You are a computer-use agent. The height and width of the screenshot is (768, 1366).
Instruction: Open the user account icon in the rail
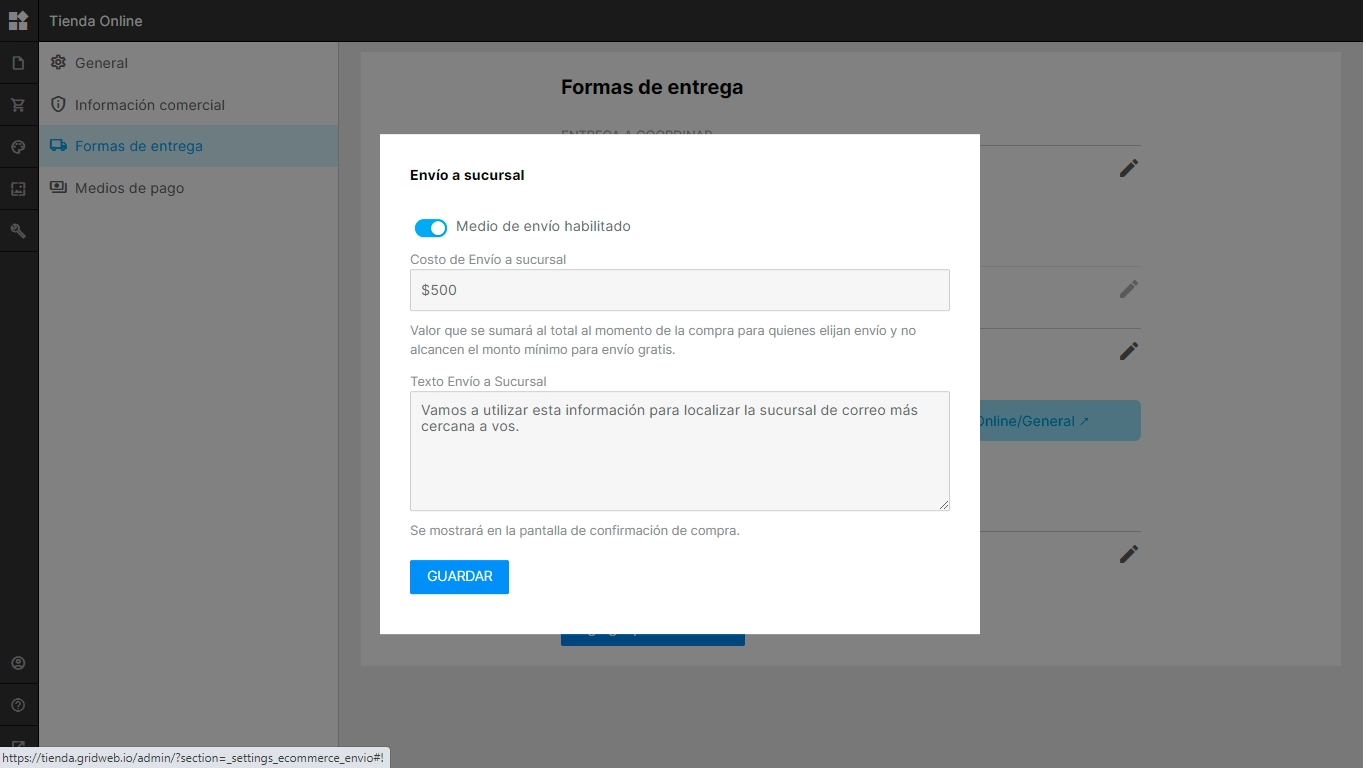[x=18, y=663]
